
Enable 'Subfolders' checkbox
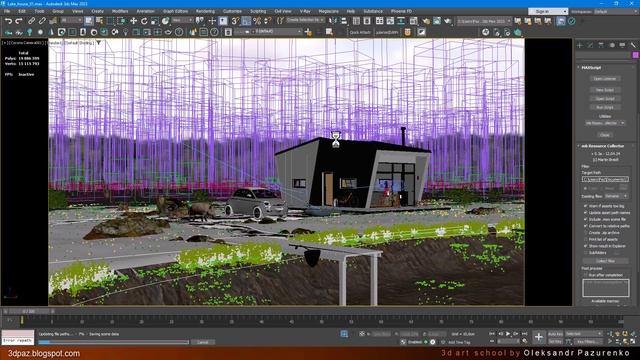[586, 253]
